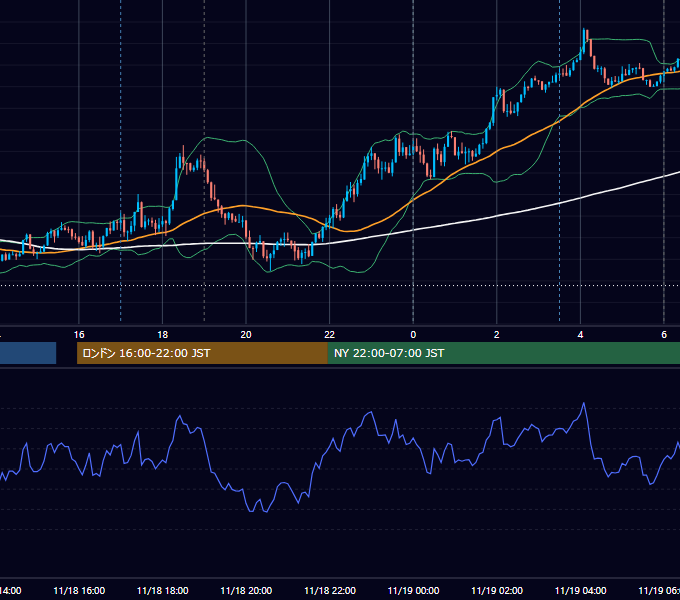Click the upper time axis label 18

pyautogui.click(x=163, y=335)
